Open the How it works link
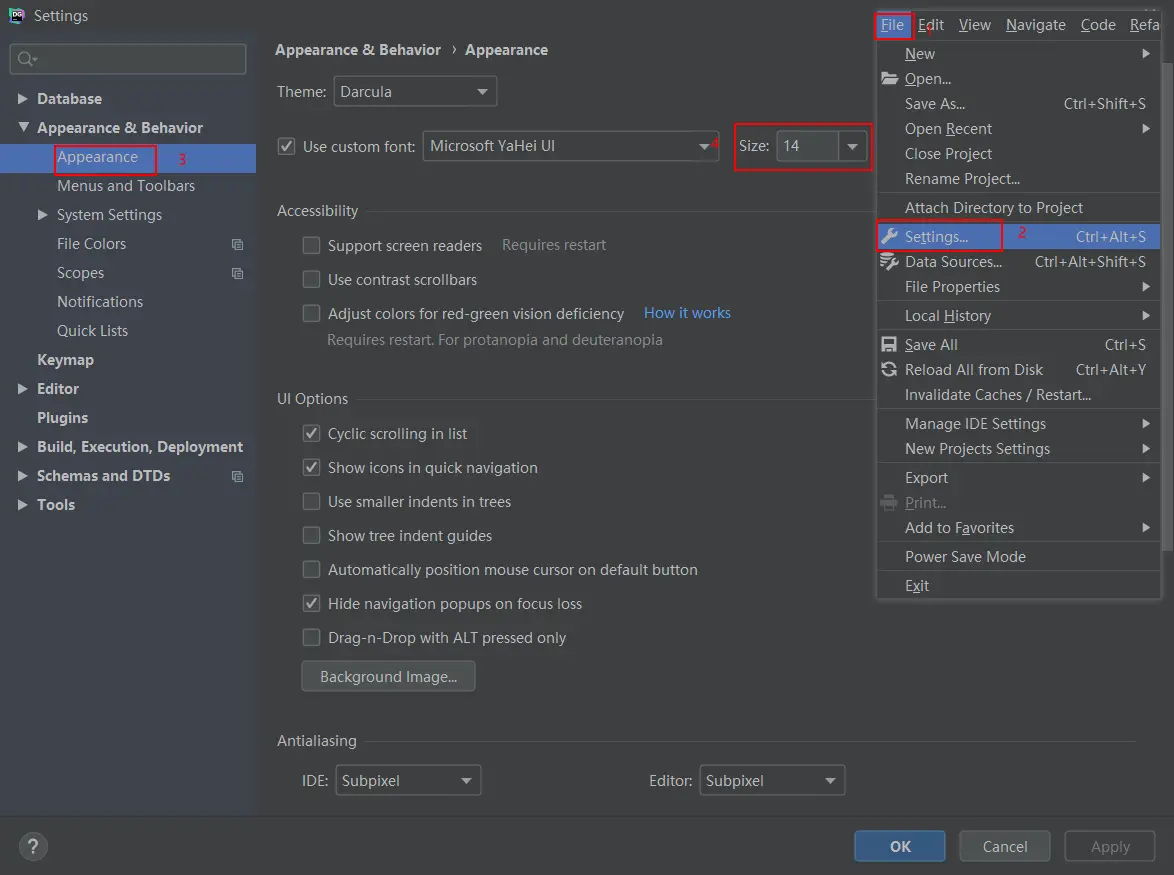 tap(687, 313)
